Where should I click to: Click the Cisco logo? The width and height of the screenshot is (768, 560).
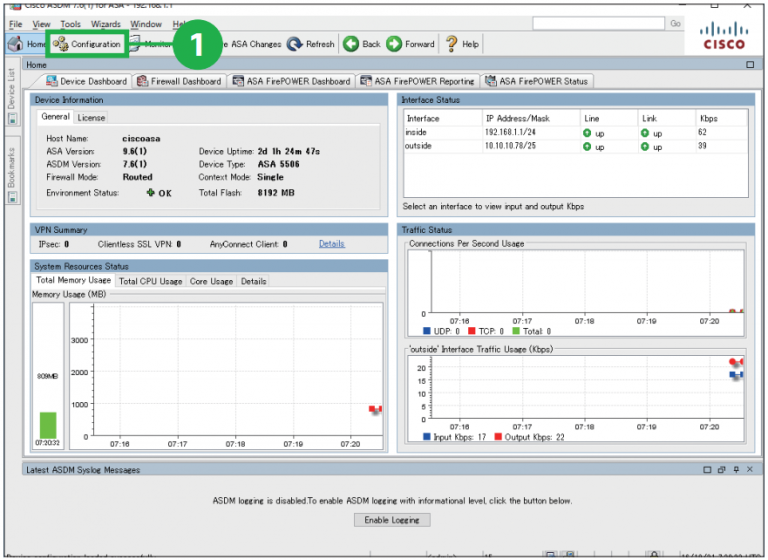click(724, 37)
